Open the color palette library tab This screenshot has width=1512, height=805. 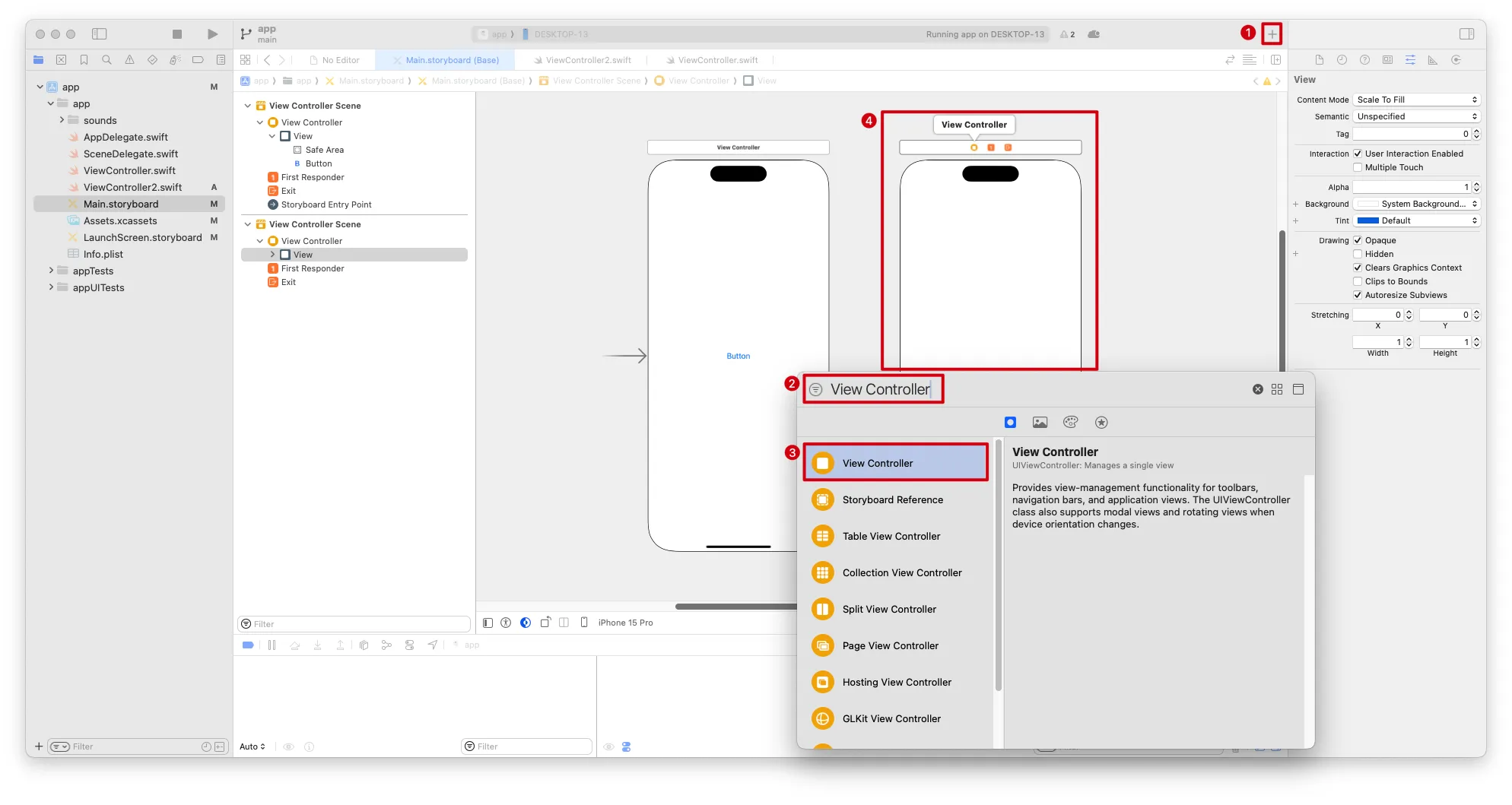[1070, 423]
